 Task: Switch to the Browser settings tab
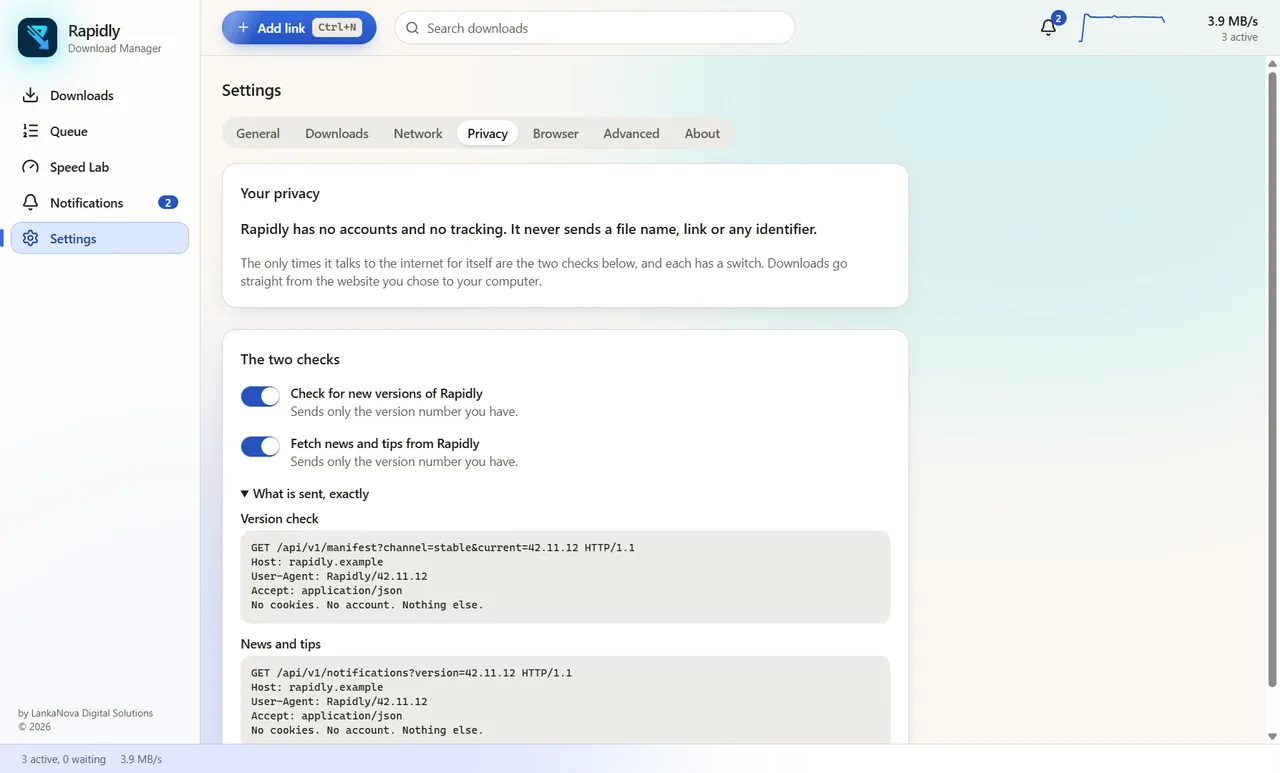click(556, 134)
